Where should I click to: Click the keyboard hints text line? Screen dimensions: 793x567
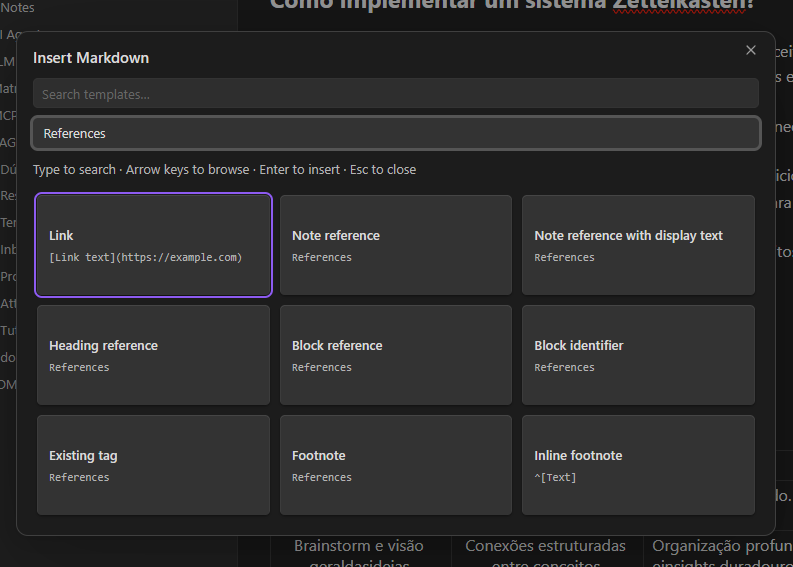pos(225,170)
